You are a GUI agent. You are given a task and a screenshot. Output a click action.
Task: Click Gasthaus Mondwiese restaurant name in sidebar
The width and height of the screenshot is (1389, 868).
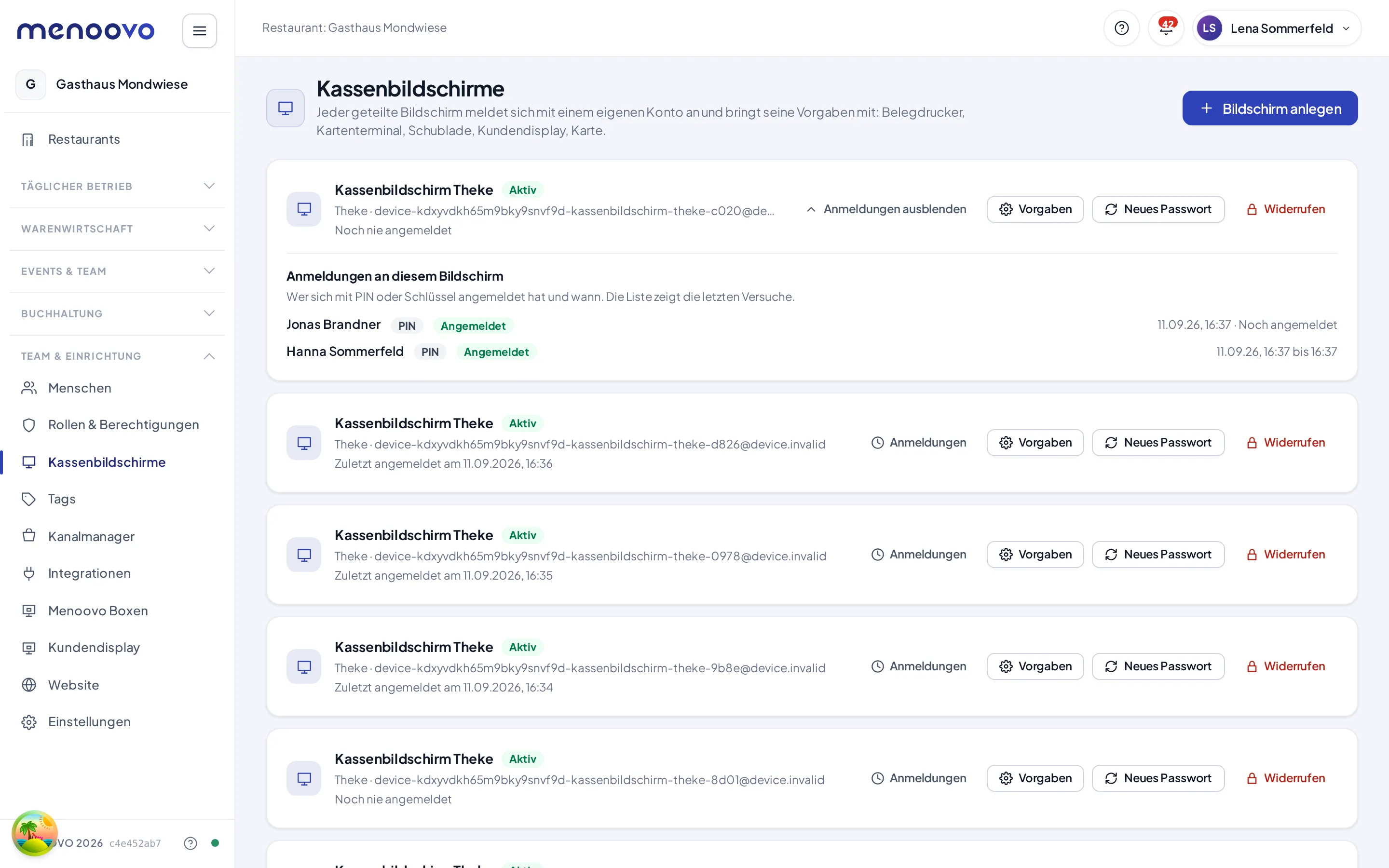coord(122,84)
